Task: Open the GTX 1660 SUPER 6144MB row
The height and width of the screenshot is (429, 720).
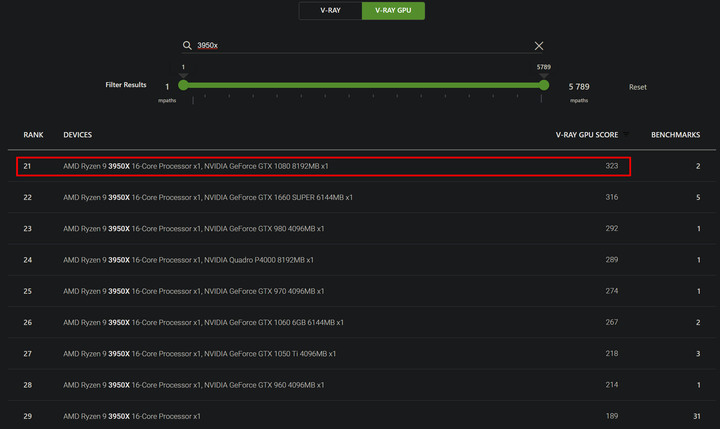Action: 362,198
